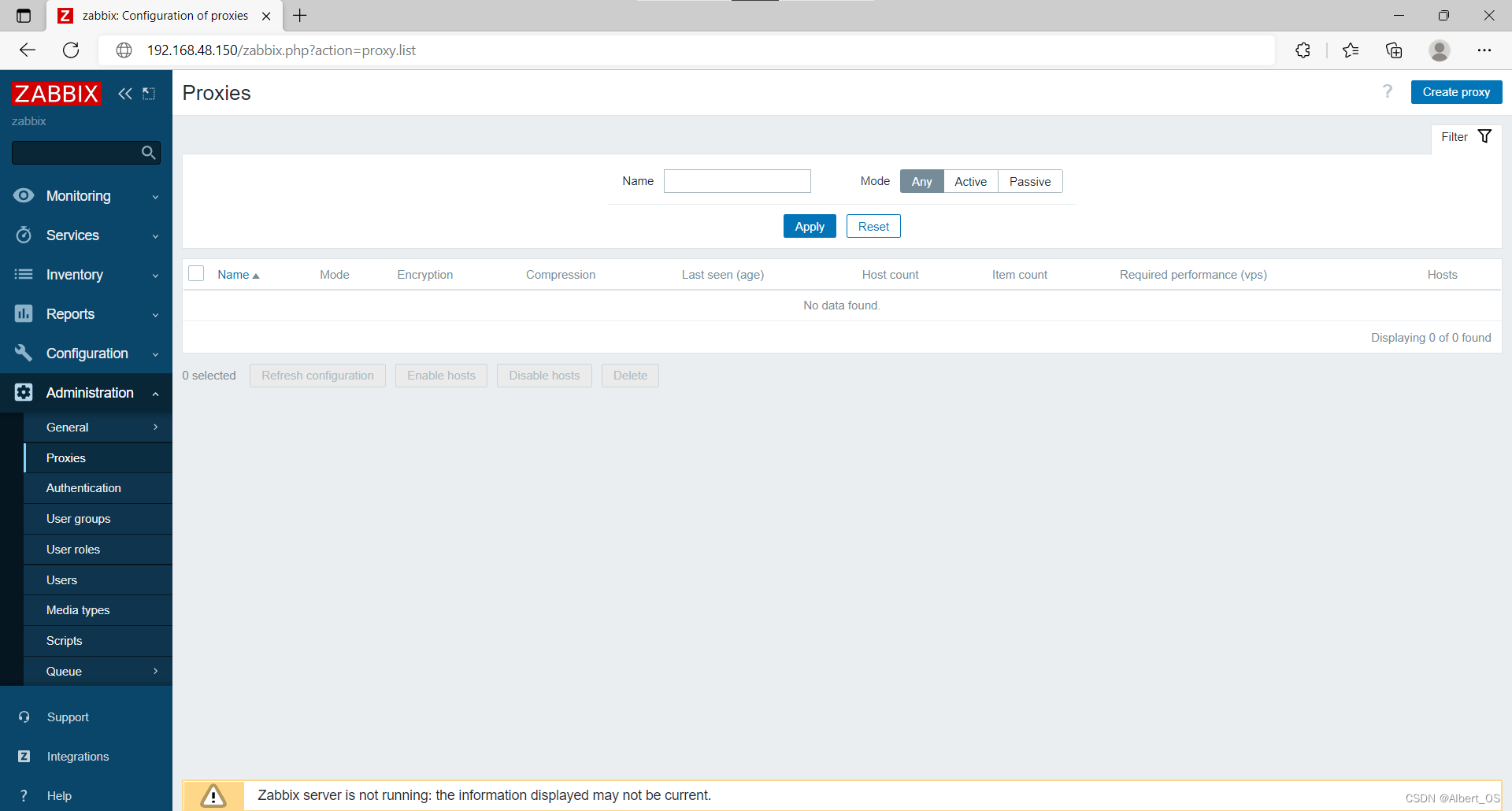
Task: Click the Create proxy button
Action: click(1456, 92)
